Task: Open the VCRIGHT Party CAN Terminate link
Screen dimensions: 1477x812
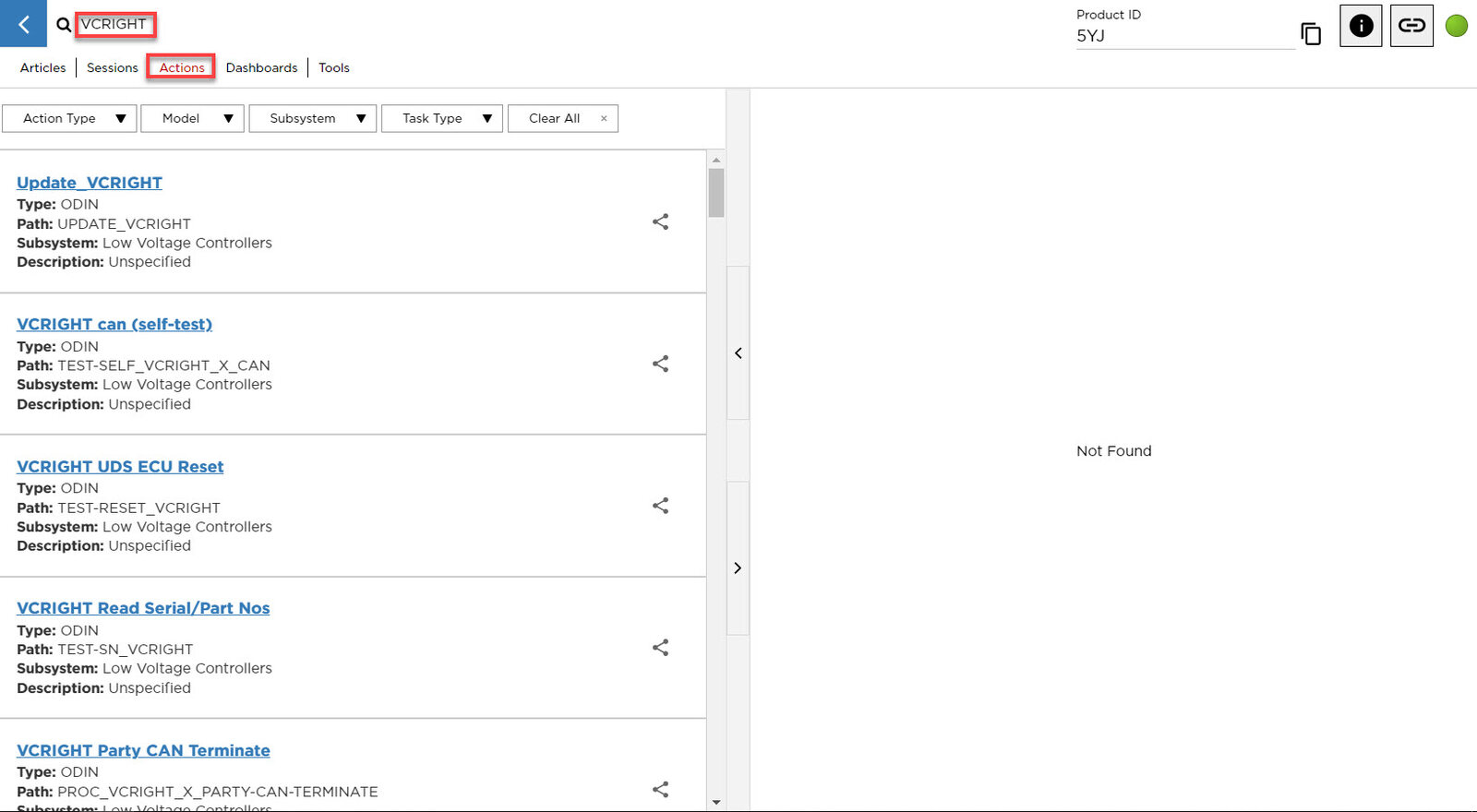Action: pyautogui.click(x=143, y=750)
